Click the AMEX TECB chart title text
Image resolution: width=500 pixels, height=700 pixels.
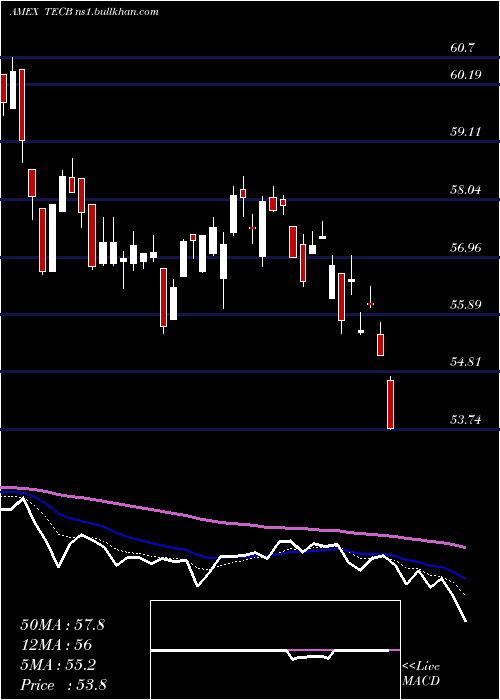click(84, 12)
